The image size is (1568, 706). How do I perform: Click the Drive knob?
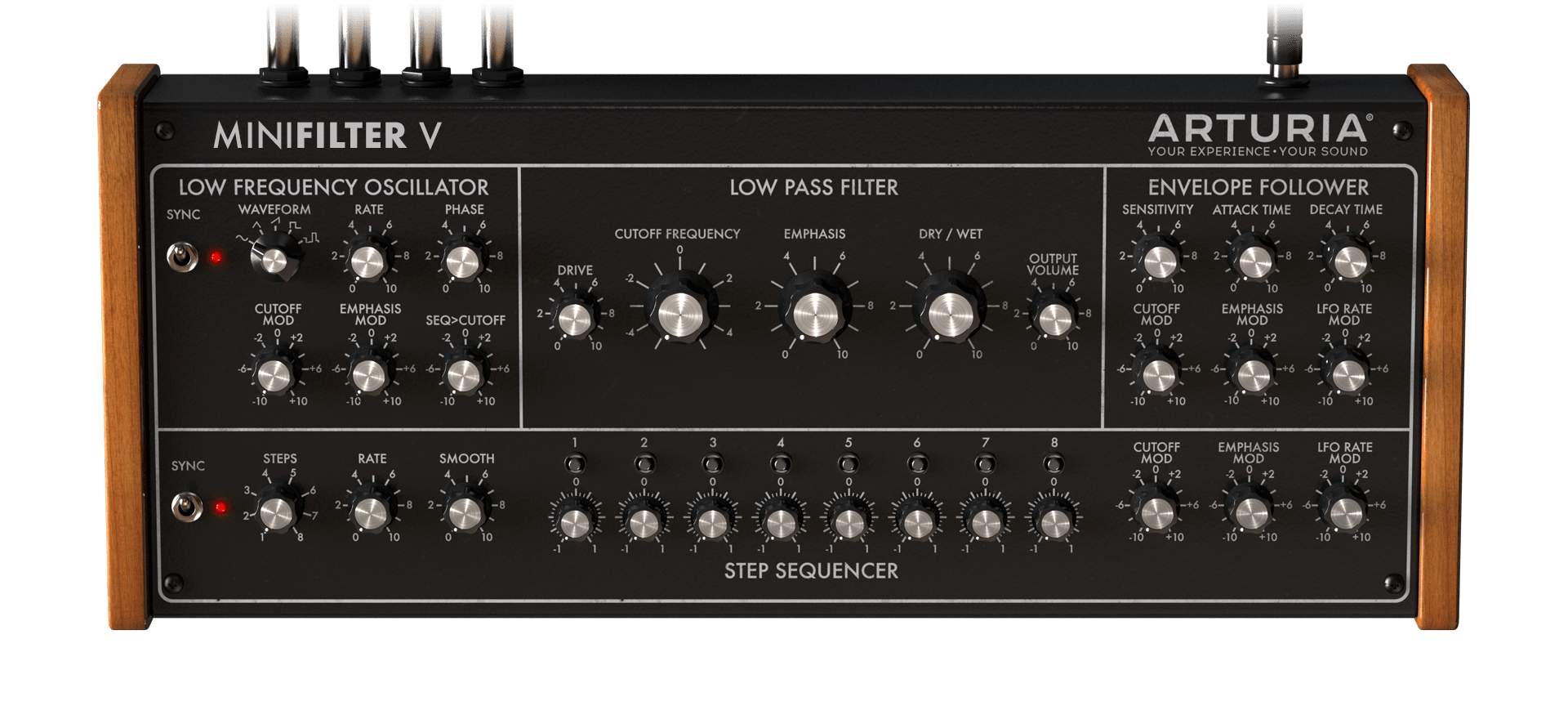575,319
